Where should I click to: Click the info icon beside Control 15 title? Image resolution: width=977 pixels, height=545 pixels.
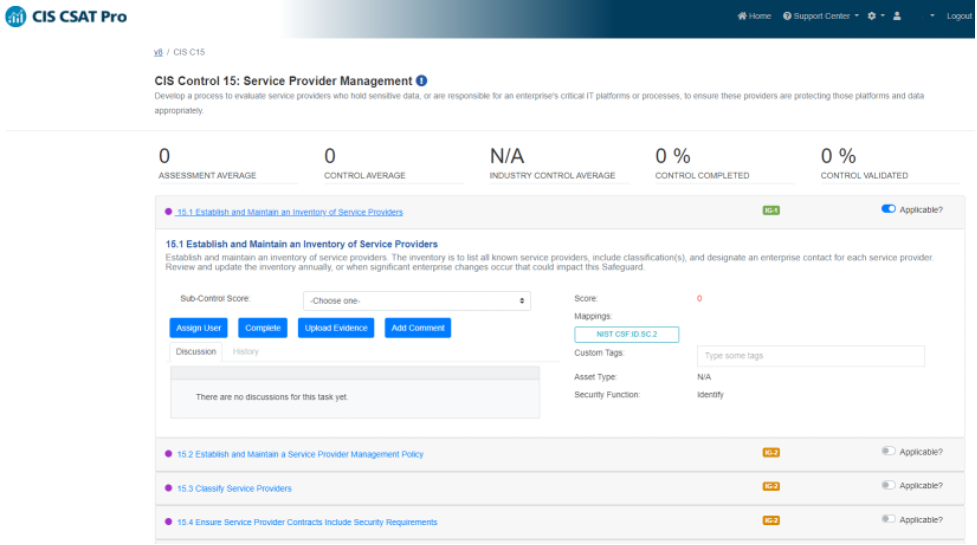point(421,81)
